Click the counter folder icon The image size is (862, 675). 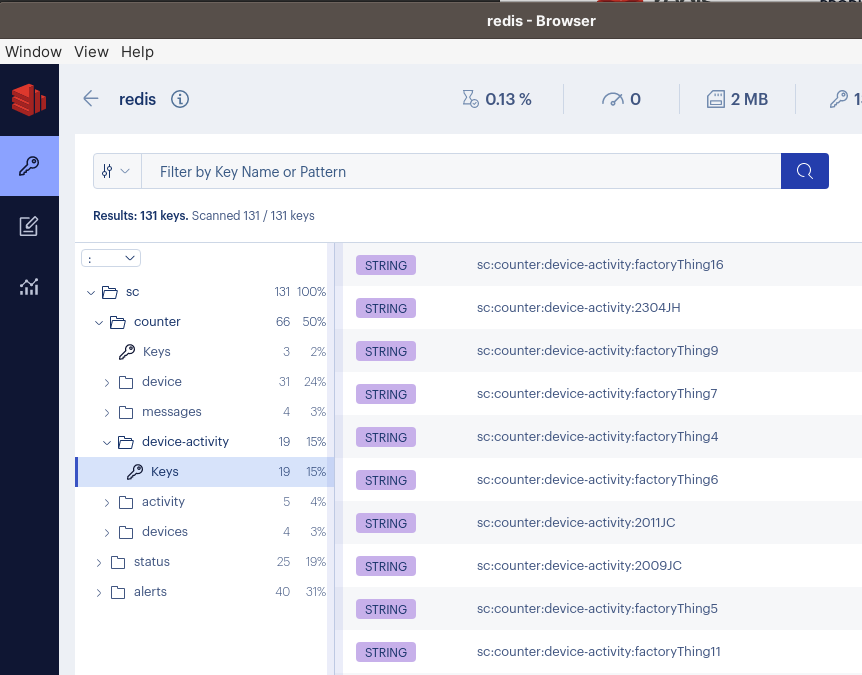coord(118,322)
